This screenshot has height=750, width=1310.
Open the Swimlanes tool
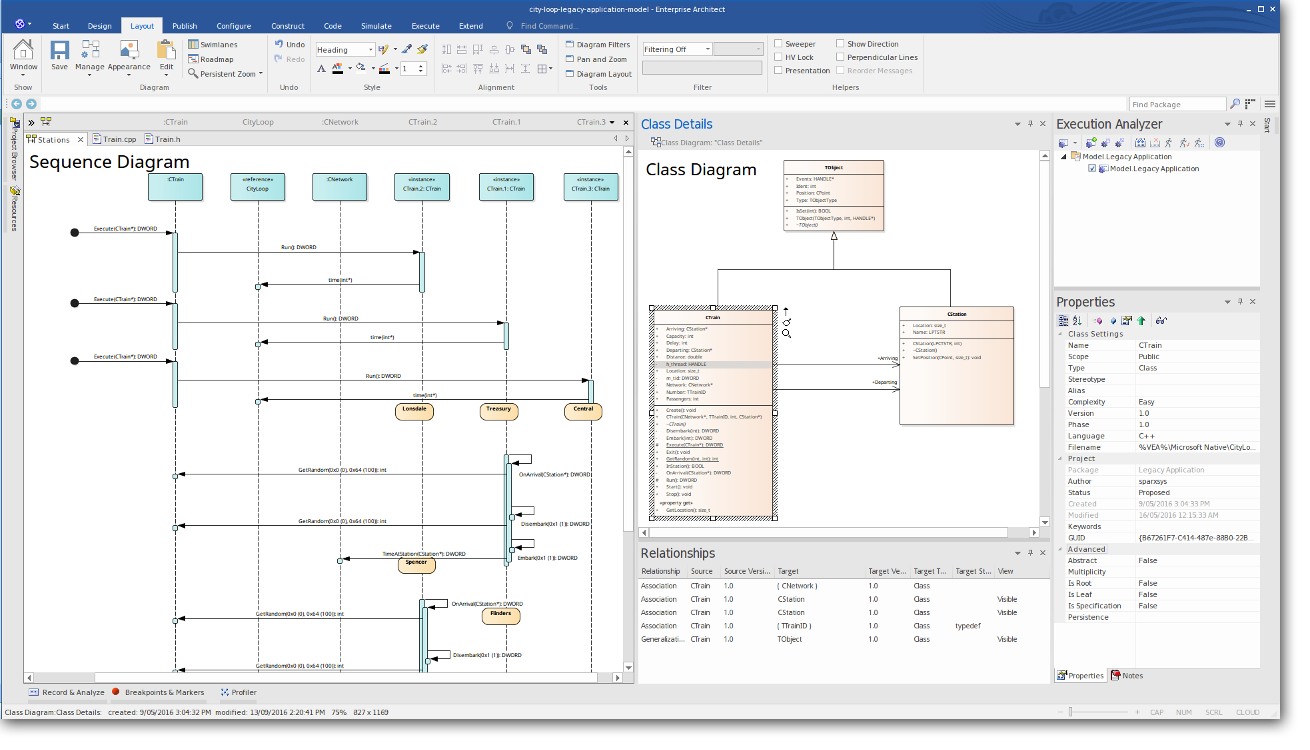click(x=212, y=45)
